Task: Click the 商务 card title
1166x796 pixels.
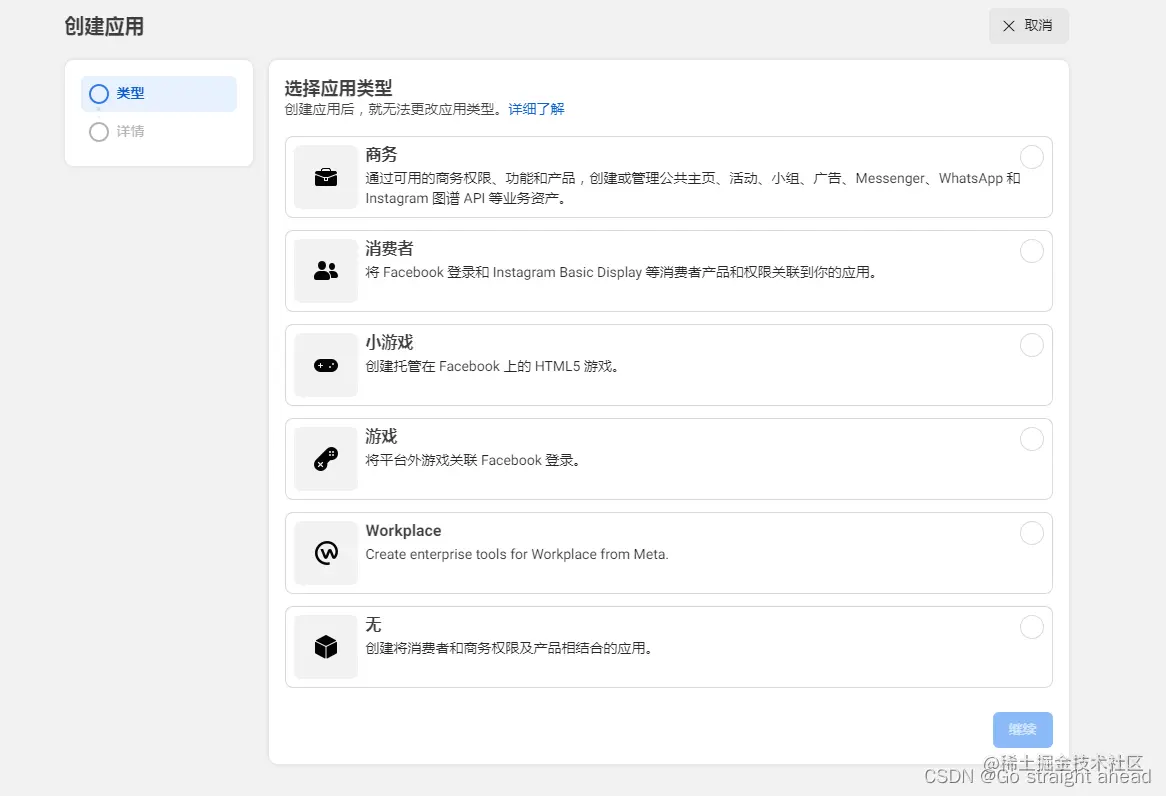Action: [381, 155]
